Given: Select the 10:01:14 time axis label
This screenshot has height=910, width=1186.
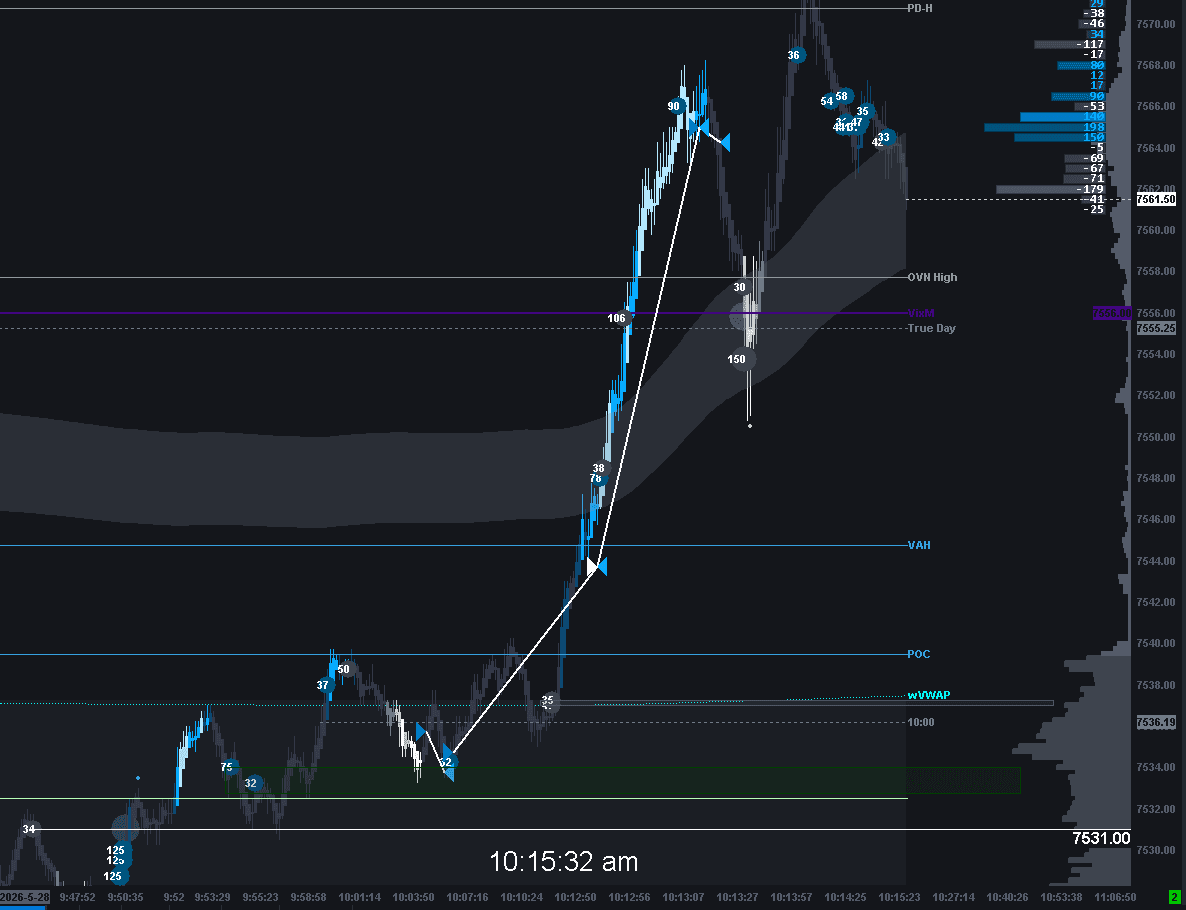Looking at the screenshot, I should tap(359, 897).
